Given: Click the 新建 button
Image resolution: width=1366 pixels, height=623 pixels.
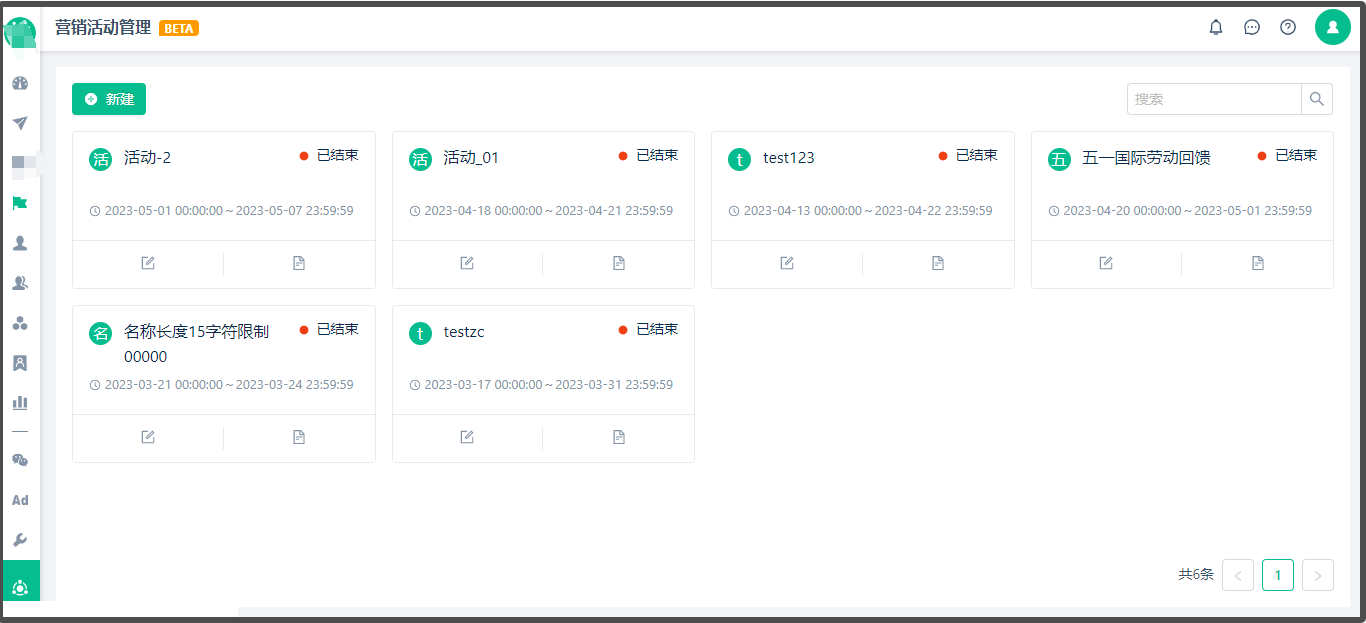Looking at the screenshot, I should [109, 99].
